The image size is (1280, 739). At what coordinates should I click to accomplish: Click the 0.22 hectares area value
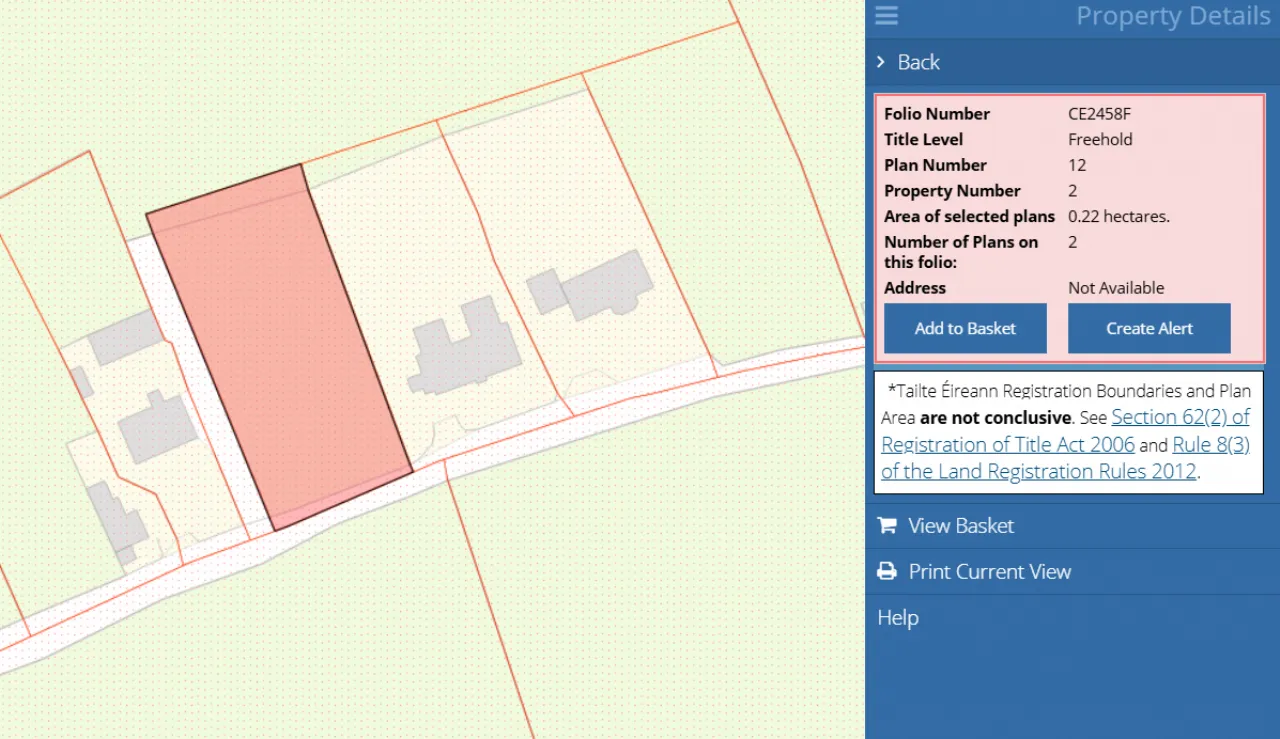click(1118, 216)
